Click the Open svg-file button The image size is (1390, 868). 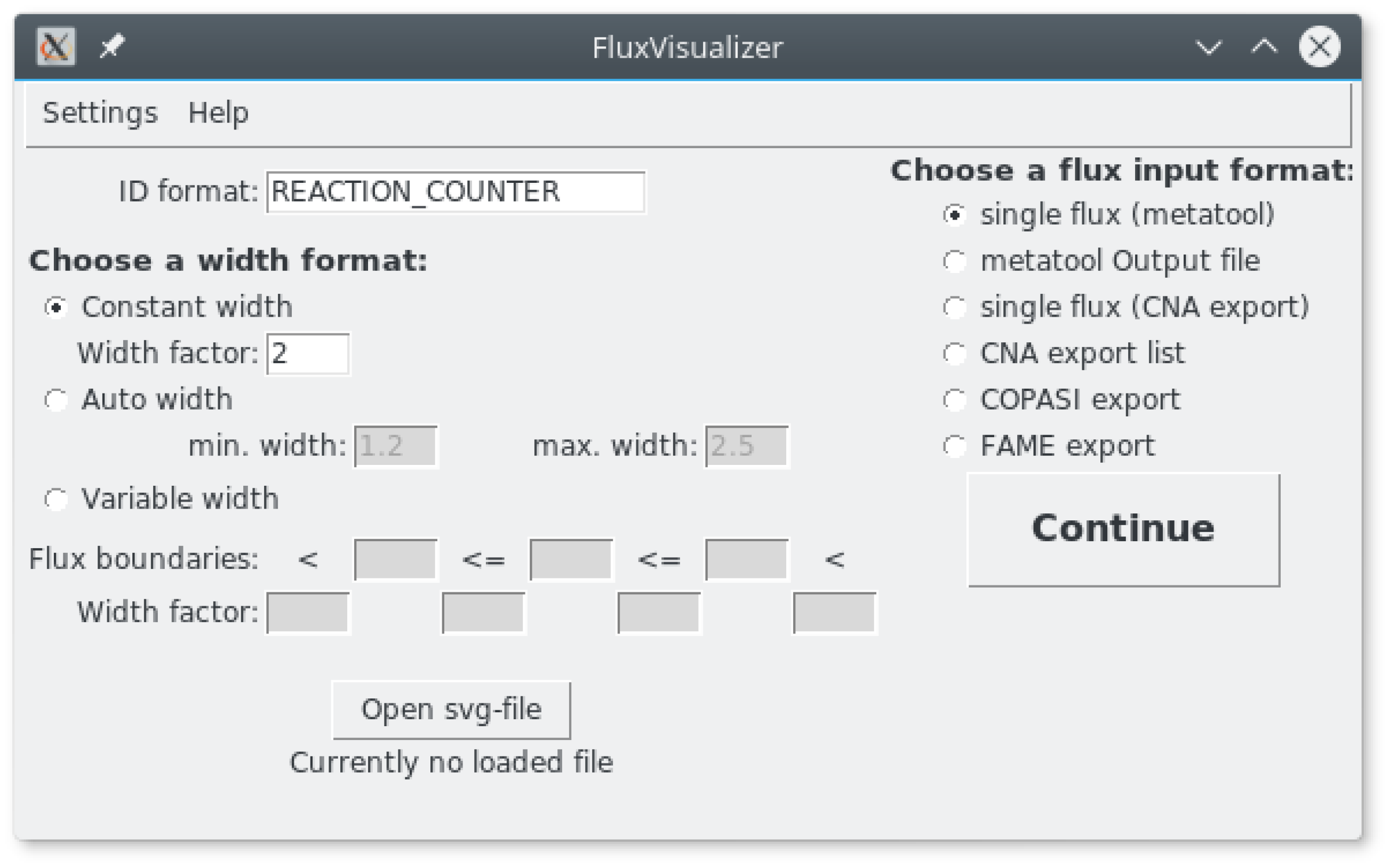click(451, 710)
